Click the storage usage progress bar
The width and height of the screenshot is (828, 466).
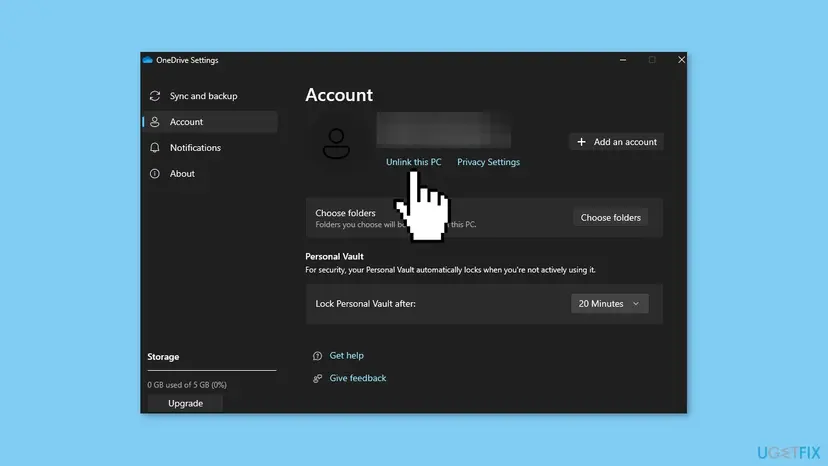[x=212, y=370]
